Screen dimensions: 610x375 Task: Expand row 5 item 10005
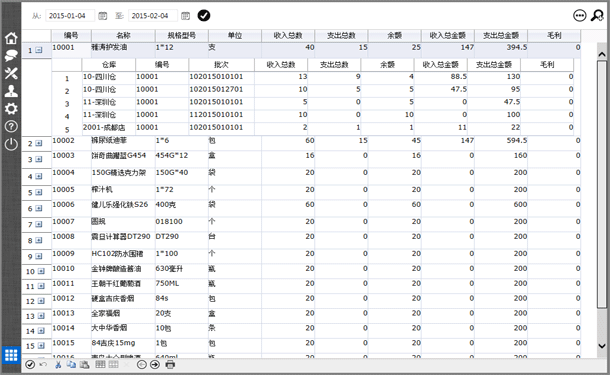[x=39, y=192]
